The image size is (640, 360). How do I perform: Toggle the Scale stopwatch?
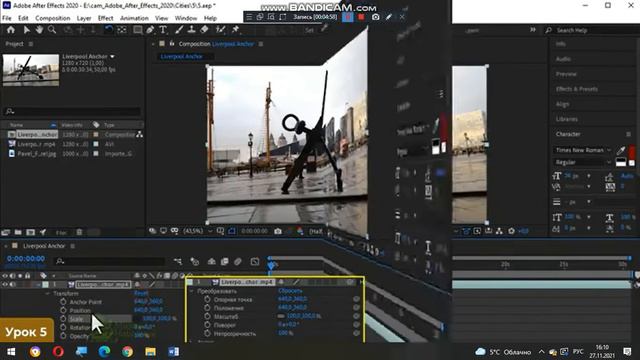click(x=63, y=319)
